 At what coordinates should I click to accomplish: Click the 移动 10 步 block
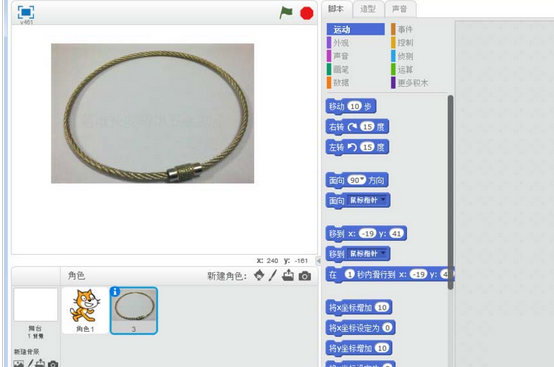point(350,106)
